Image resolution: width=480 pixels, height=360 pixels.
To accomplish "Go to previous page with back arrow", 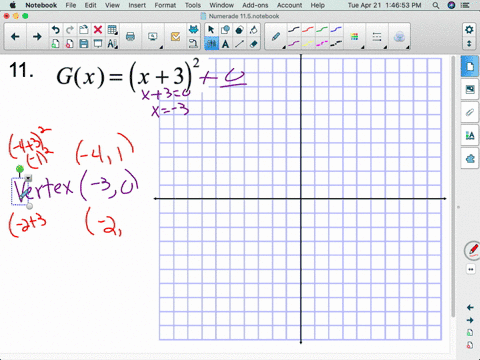I will click(x=15, y=37).
